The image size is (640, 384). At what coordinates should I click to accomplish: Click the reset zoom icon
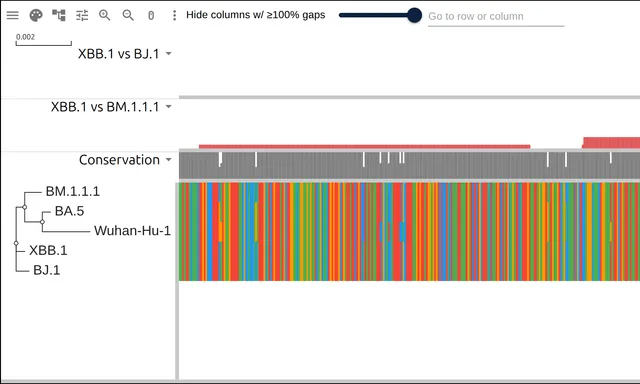(151, 16)
